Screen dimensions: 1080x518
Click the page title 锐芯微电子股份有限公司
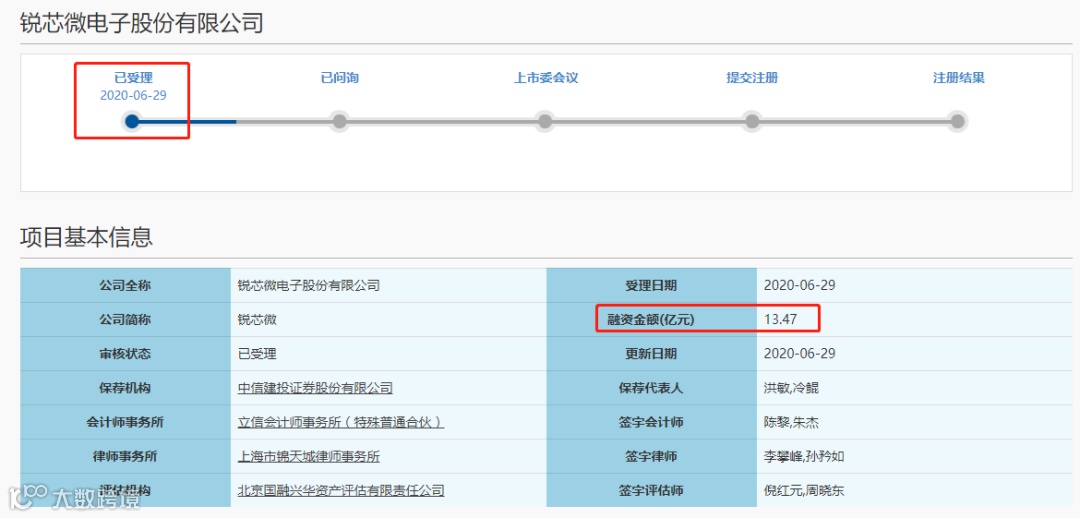tap(141, 23)
